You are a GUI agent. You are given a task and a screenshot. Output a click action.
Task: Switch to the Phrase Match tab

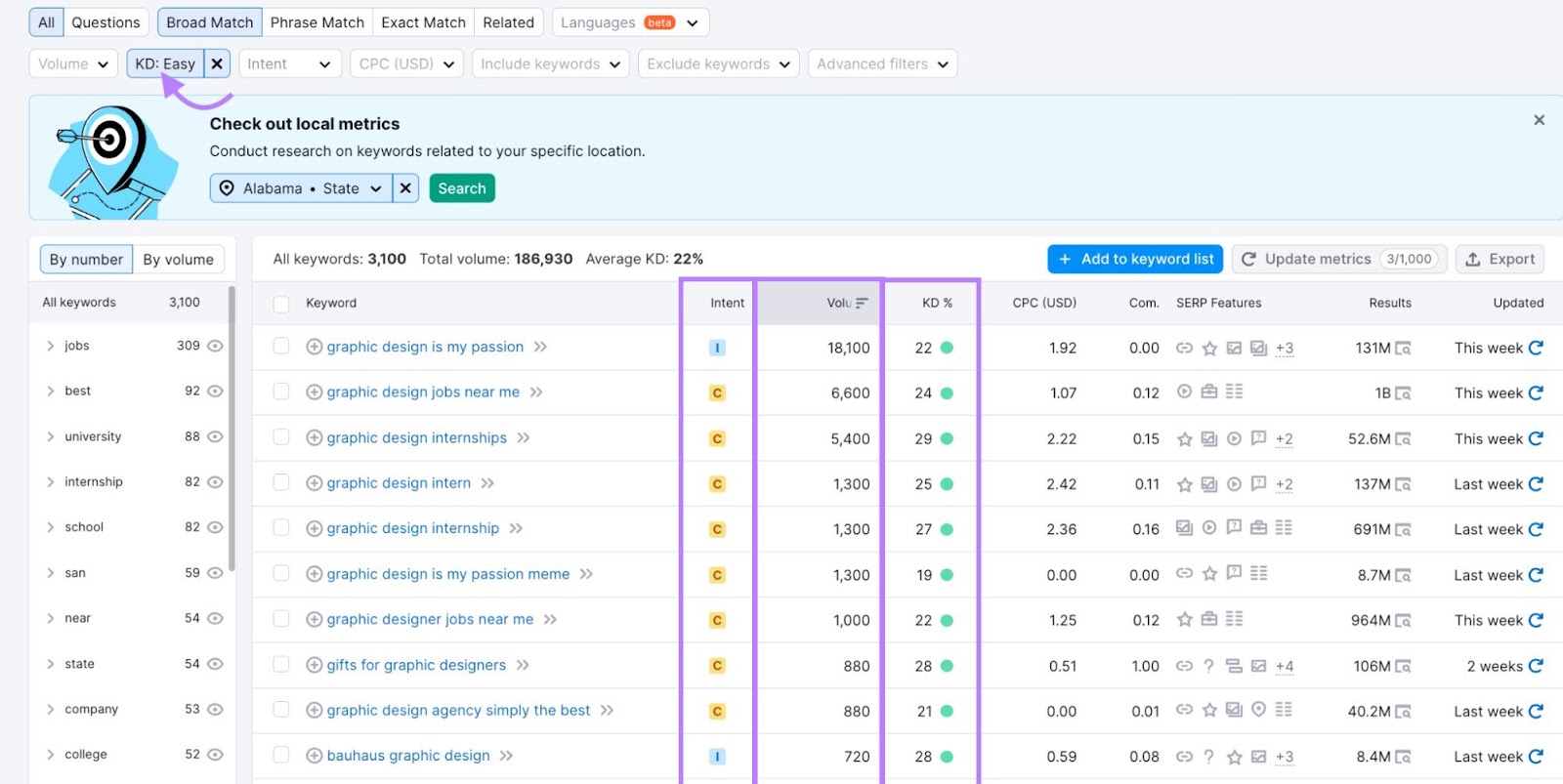[317, 22]
